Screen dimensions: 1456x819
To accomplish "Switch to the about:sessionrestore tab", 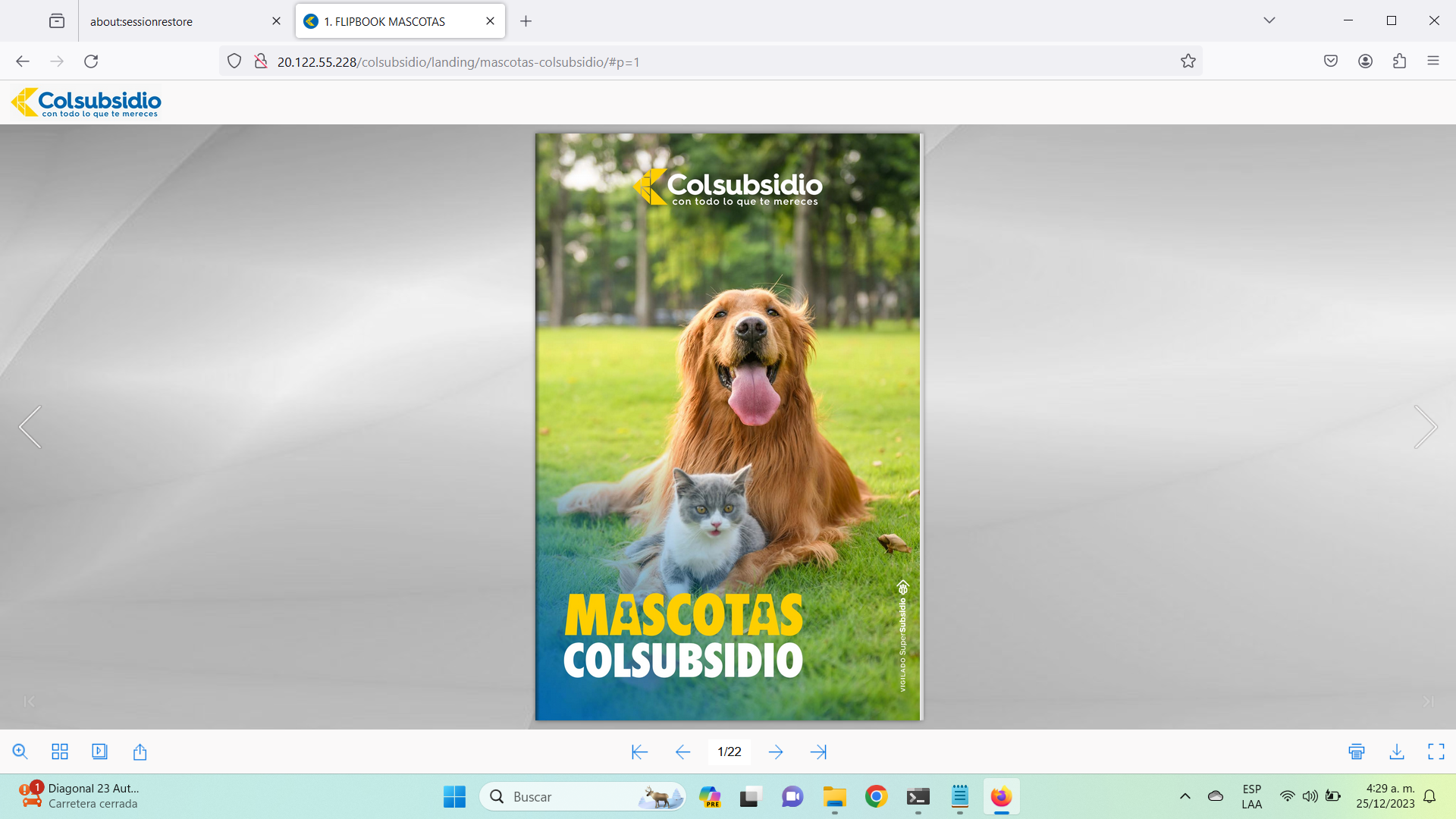I will tap(142, 21).
